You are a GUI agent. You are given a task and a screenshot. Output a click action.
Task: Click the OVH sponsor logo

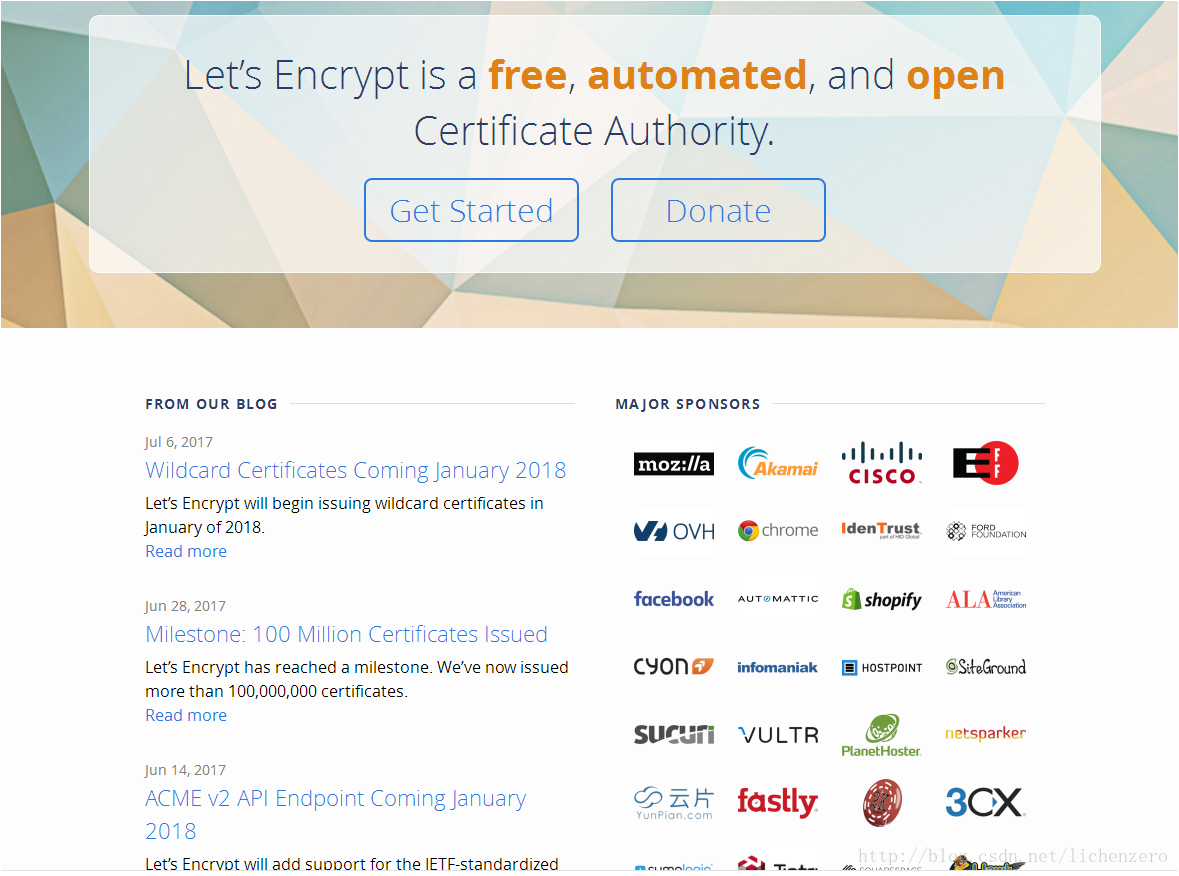[x=674, y=532]
